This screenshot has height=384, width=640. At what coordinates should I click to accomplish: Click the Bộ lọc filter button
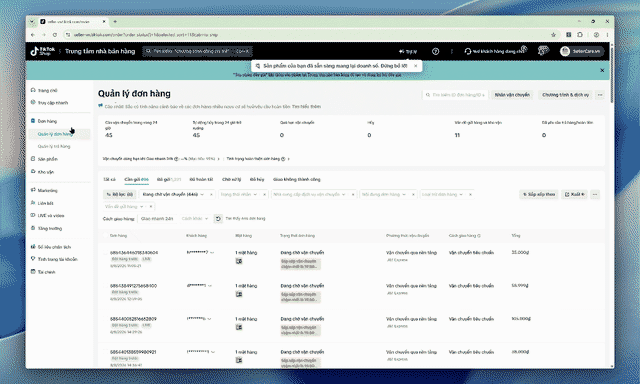tap(119, 194)
